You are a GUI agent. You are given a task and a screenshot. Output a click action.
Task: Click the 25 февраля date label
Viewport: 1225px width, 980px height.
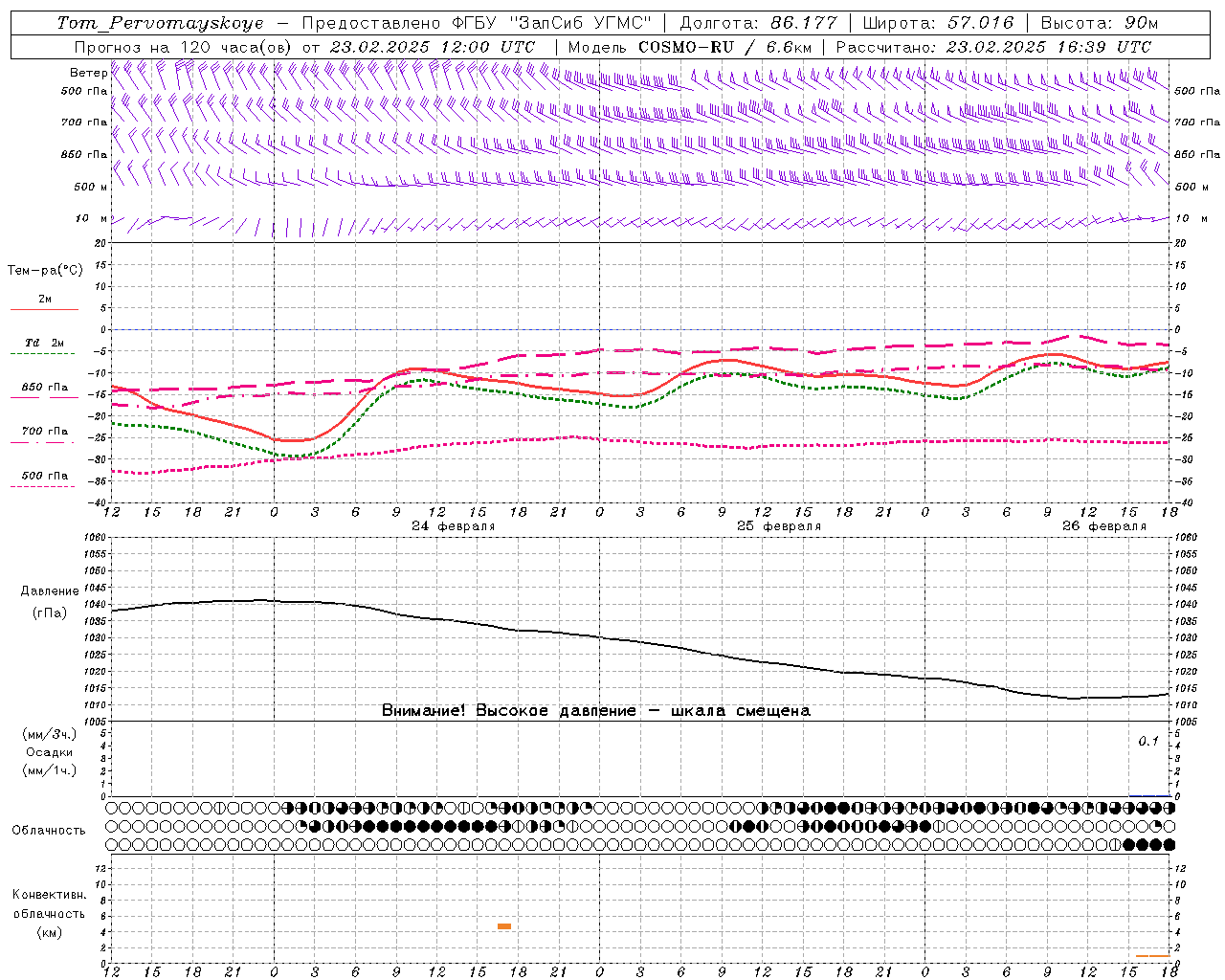click(x=779, y=526)
